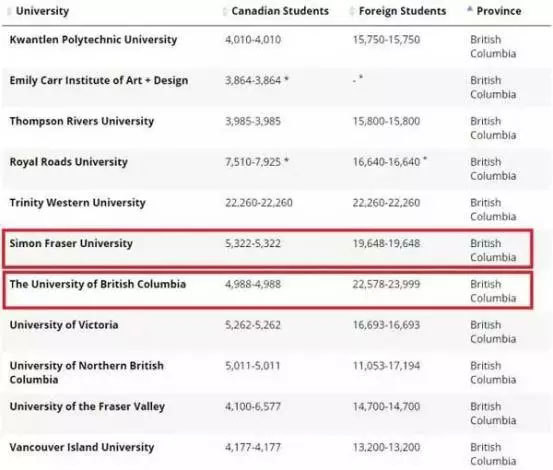Click UBC foreign tuition 22,578-23,999 cell
This screenshot has height=470, width=553.
click(387, 284)
